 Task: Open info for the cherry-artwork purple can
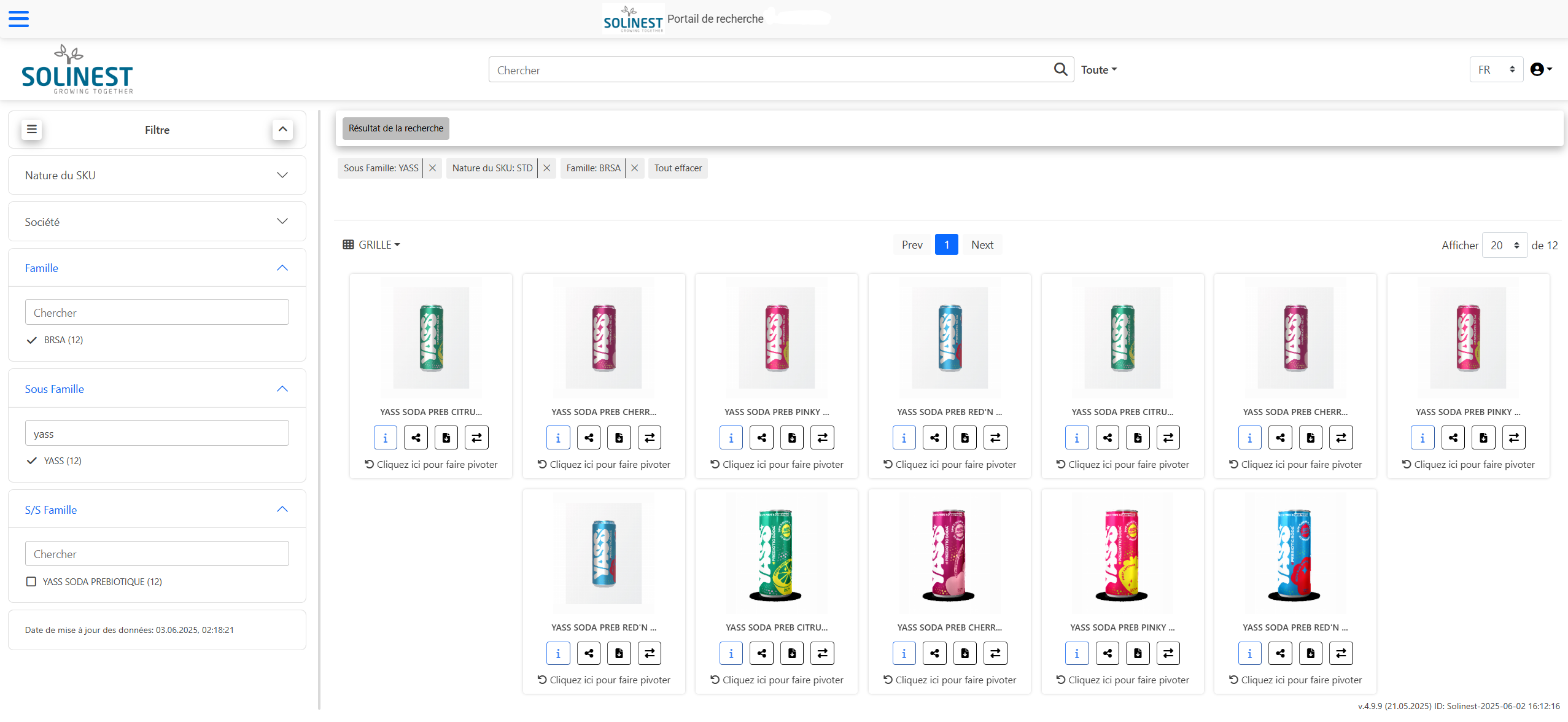click(904, 653)
